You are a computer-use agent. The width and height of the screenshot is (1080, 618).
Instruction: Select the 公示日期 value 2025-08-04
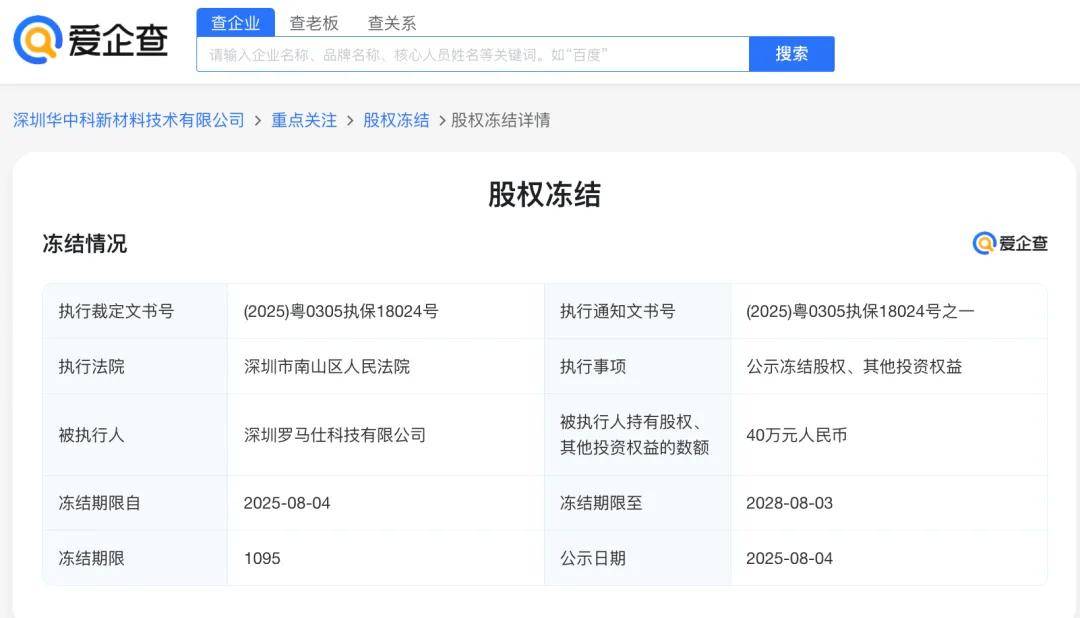coord(789,558)
